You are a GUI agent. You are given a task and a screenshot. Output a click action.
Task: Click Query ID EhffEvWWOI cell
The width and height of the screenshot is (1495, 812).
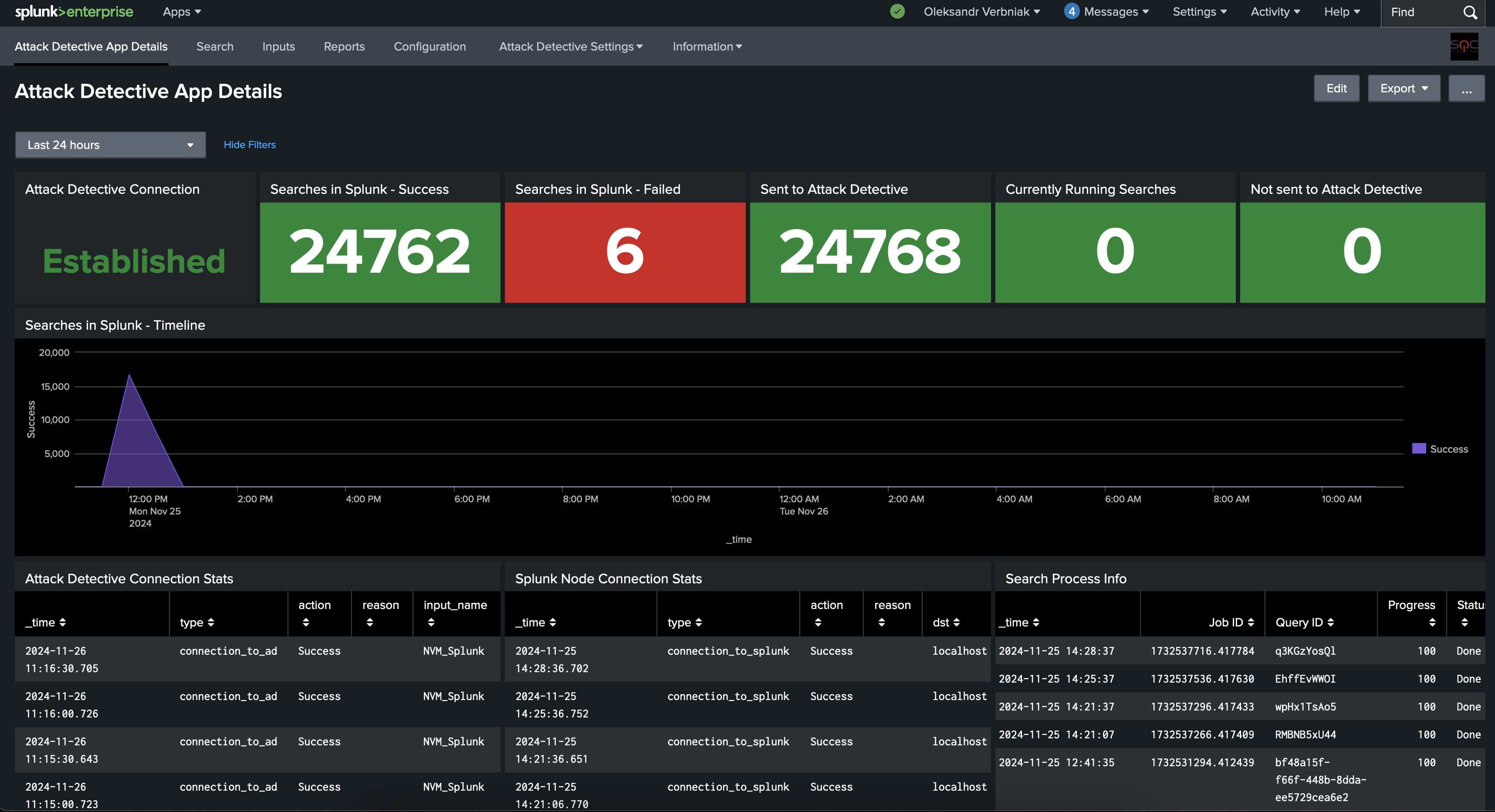1305,679
